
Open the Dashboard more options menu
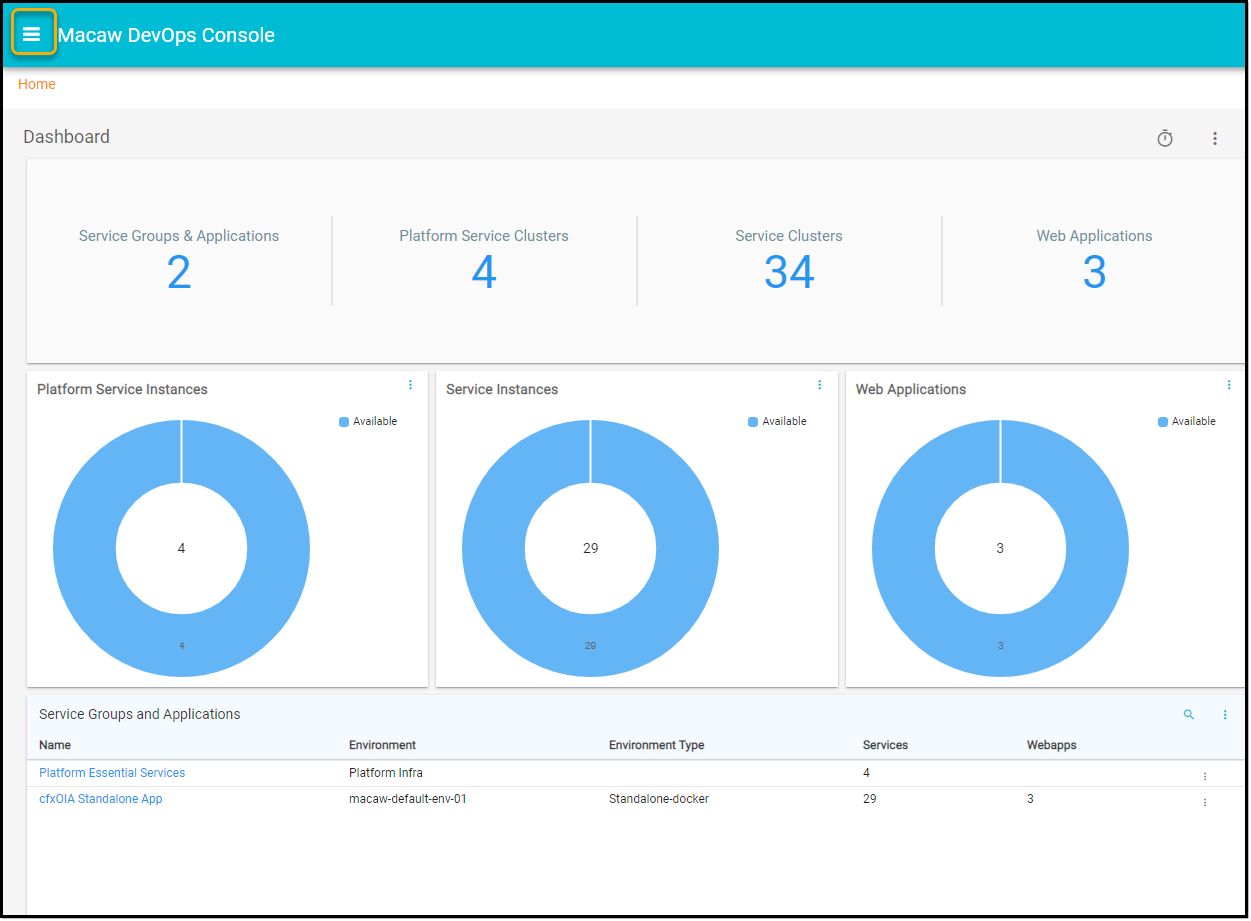tap(1215, 139)
